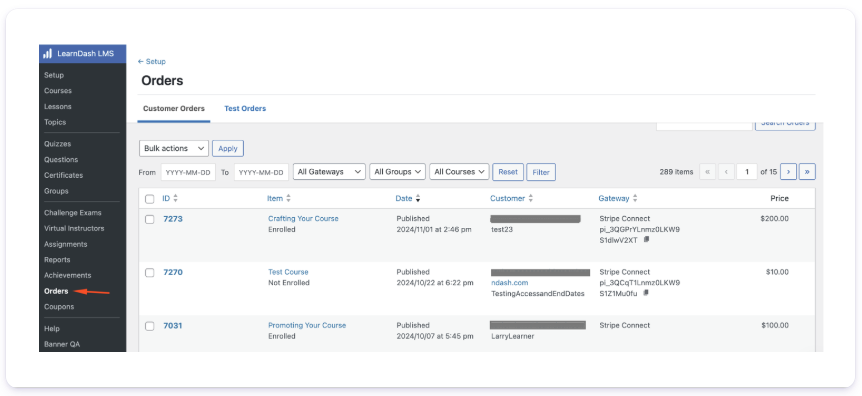Click the Apply button

click(228, 148)
